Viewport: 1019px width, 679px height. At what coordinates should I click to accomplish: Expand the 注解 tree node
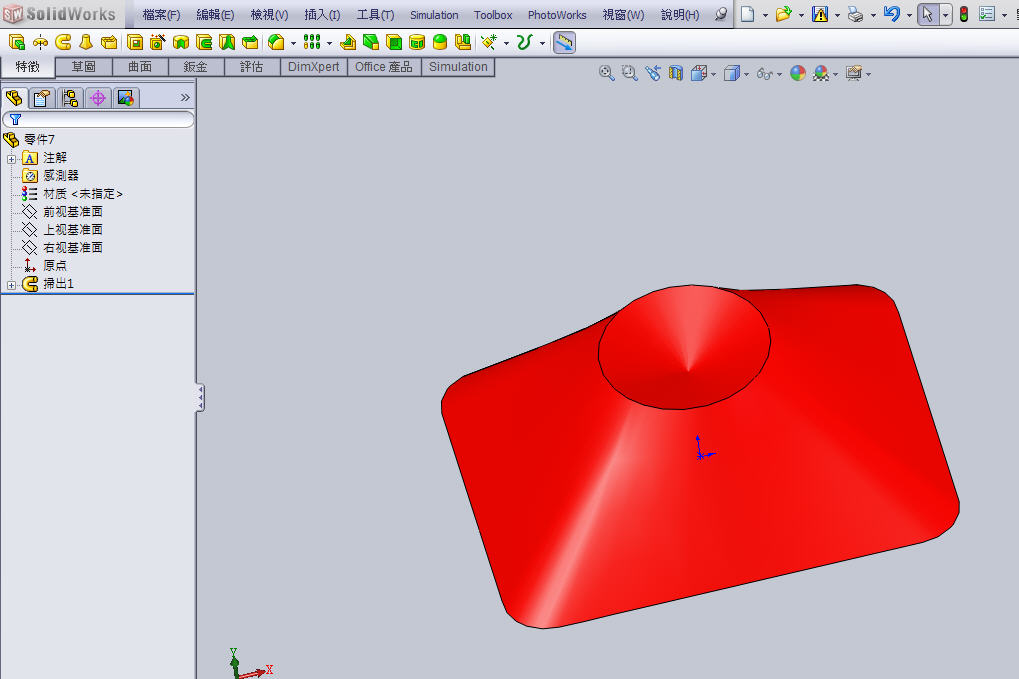11,159
